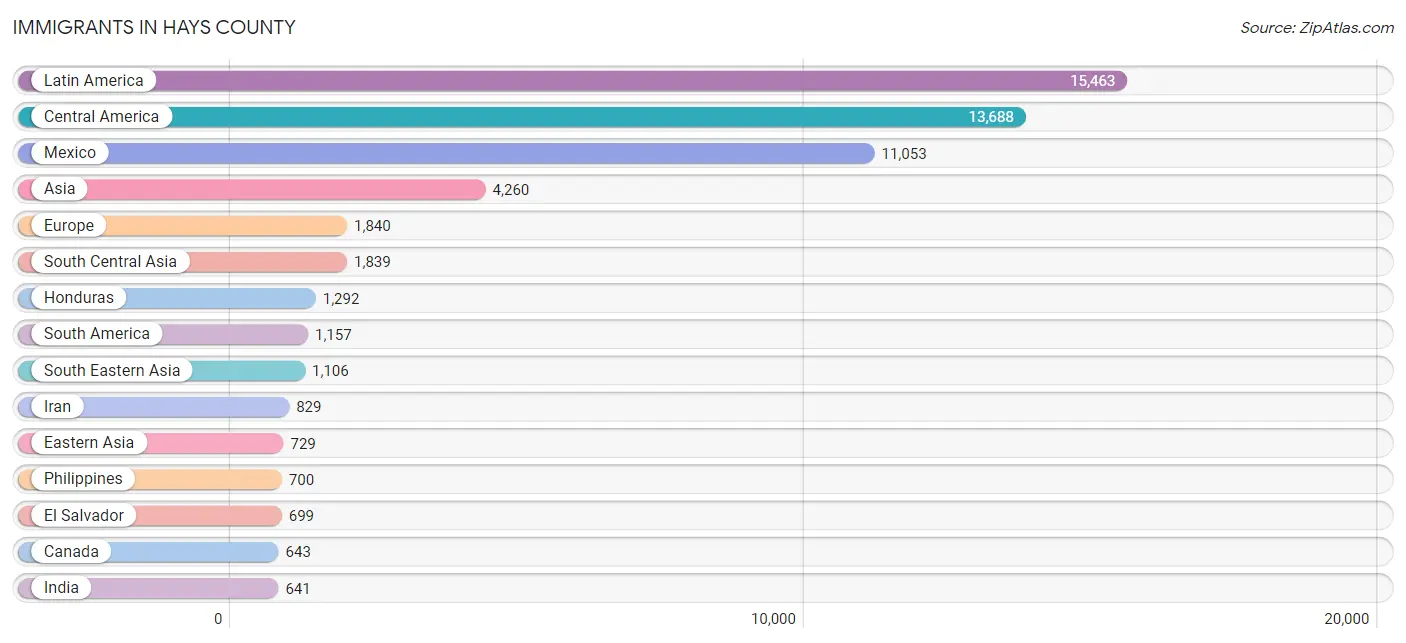Image resolution: width=1406 pixels, height=643 pixels.
Task: Select the Eastern Asia pill
Action: pyautogui.click(x=88, y=443)
